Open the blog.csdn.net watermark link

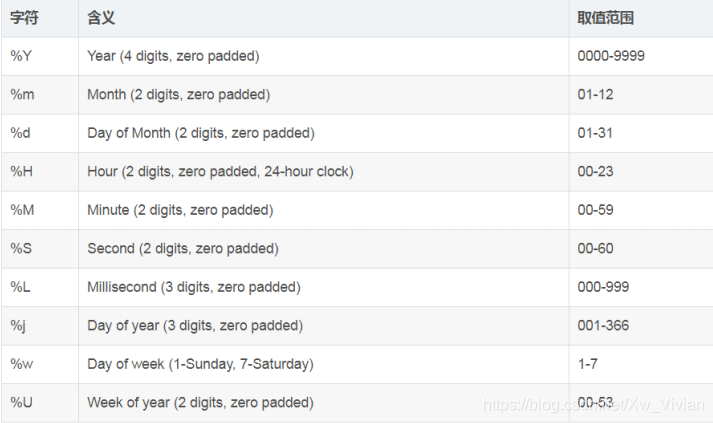593,404
